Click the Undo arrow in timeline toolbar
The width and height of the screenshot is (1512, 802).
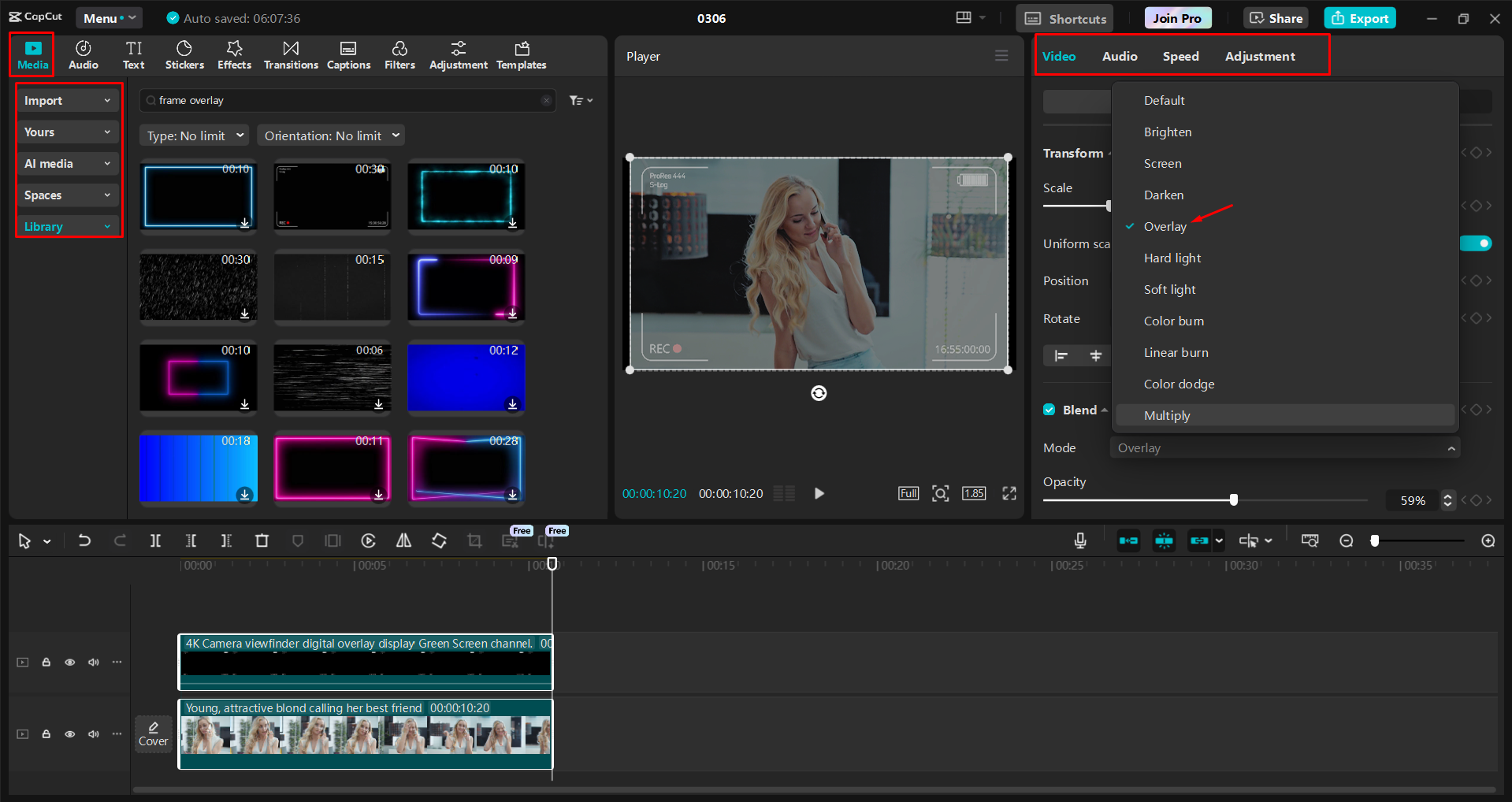tap(84, 540)
